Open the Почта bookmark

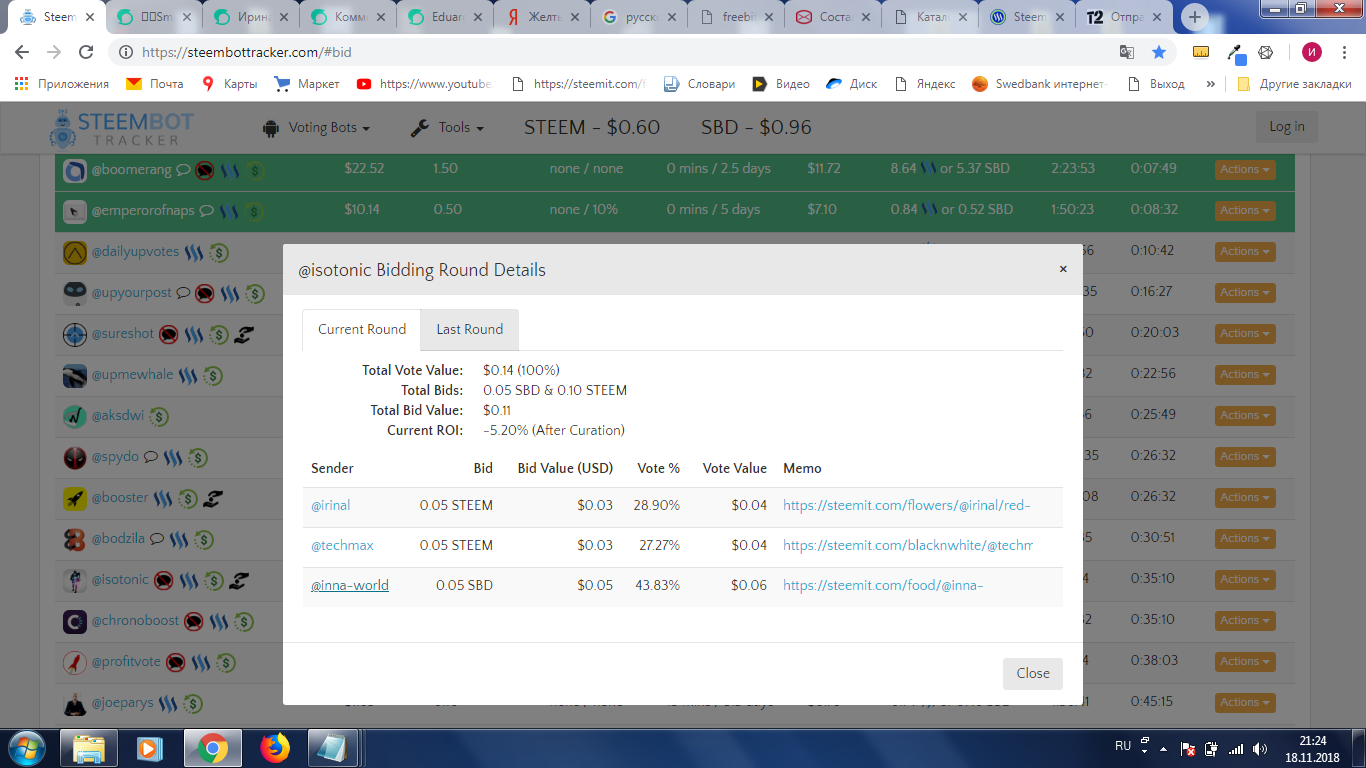point(154,84)
